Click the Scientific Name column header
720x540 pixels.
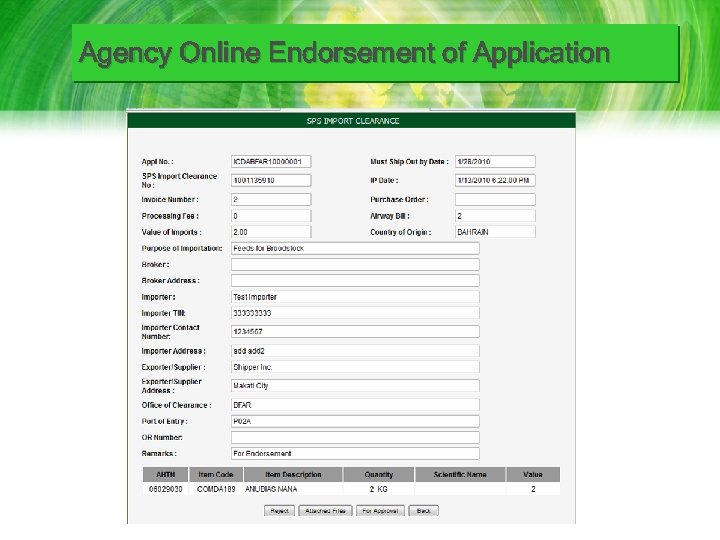[460, 474]
